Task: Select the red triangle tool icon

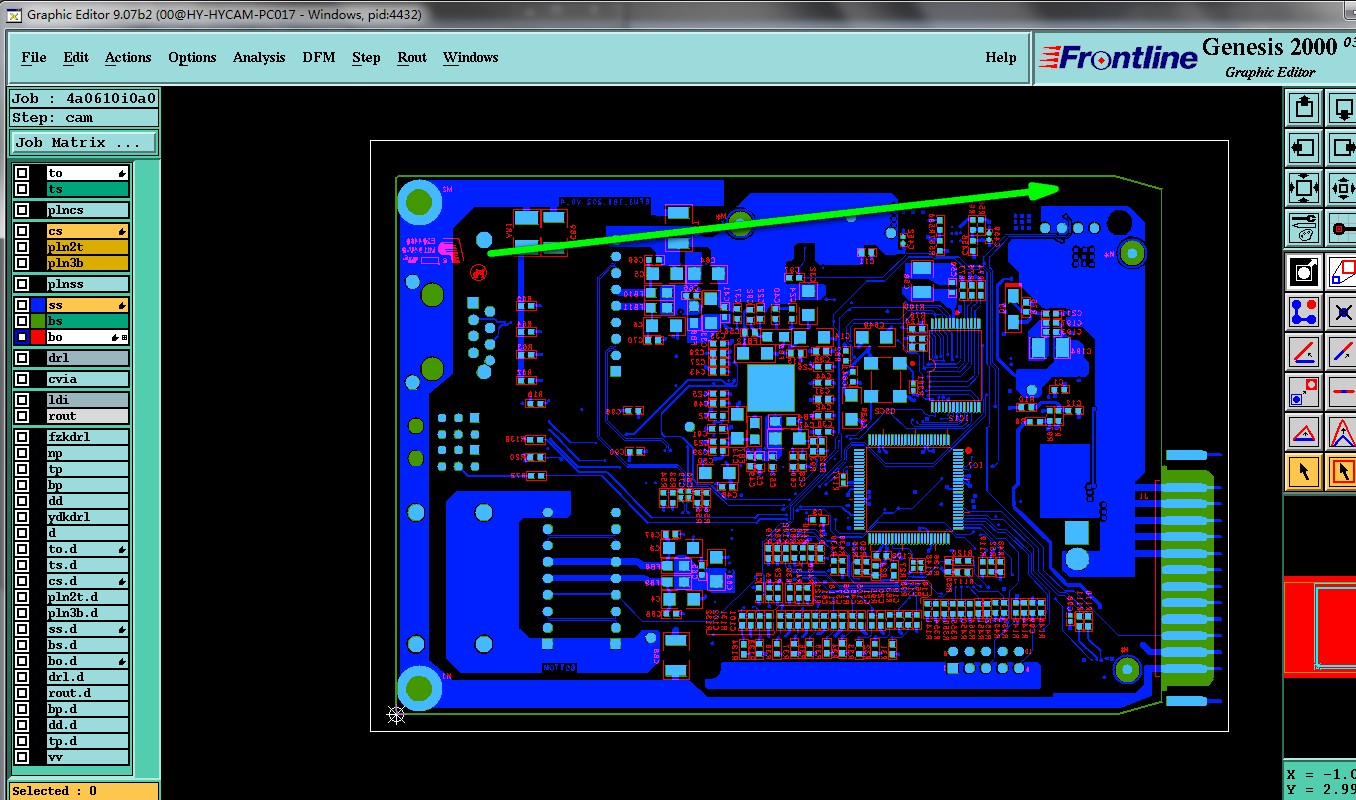Action: point(1303,431)
